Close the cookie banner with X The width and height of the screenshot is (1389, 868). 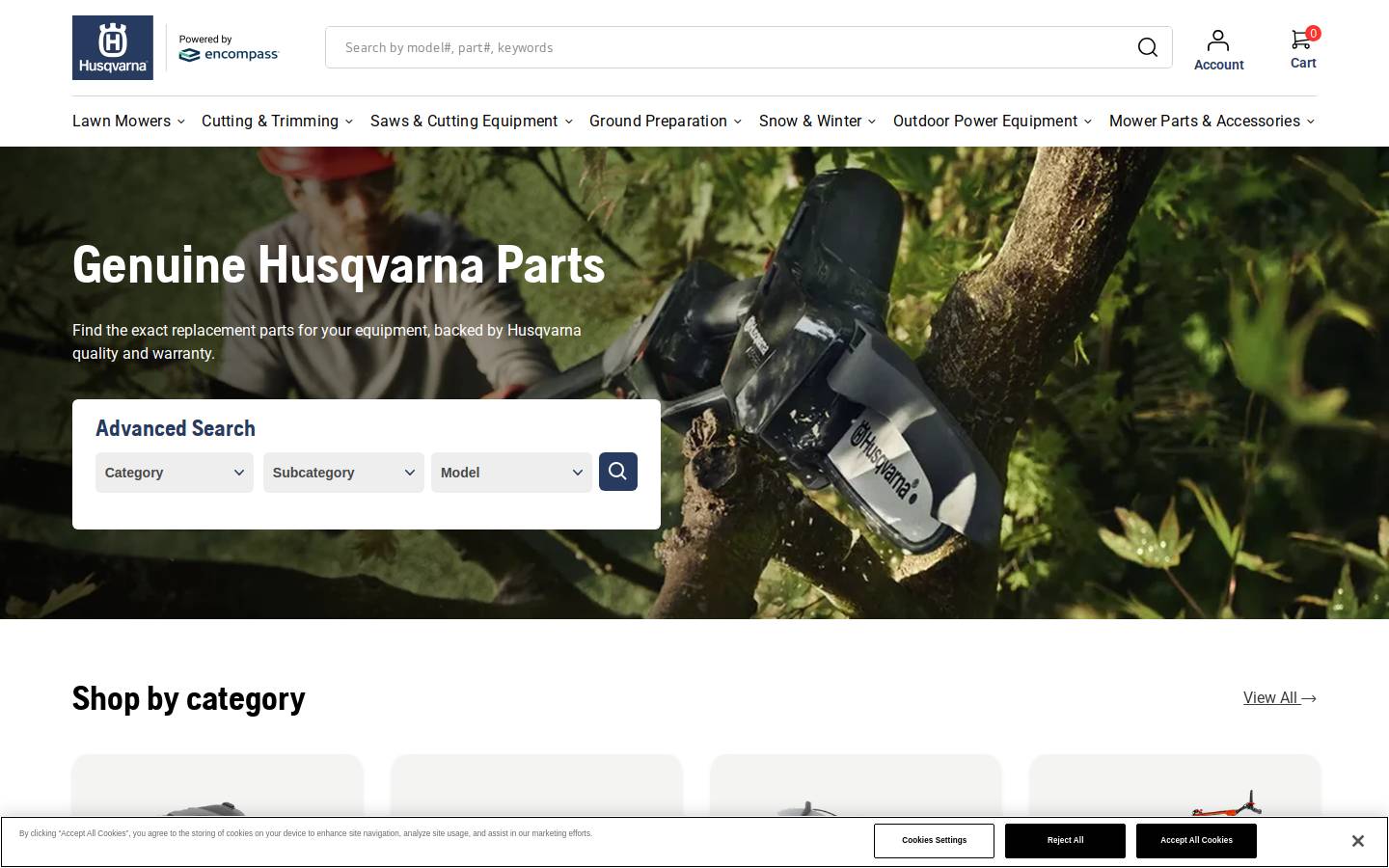[1357, 841]
